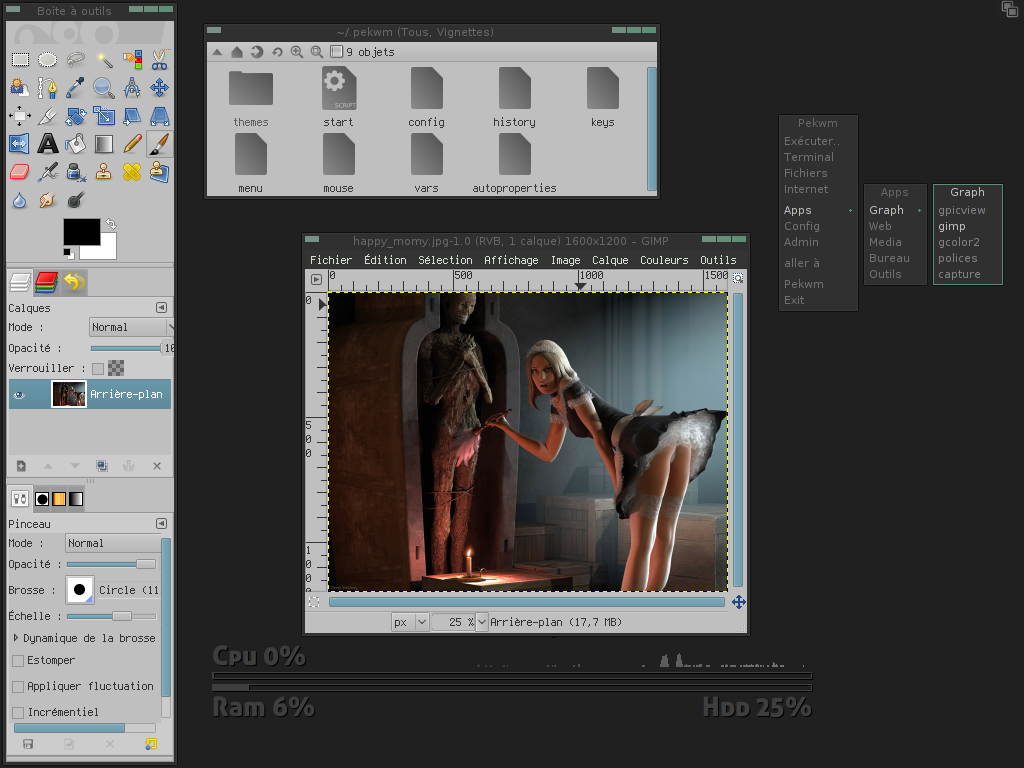Select the Heal bandage tool
The height and width of the screenshot is (768, 1024).
tap(132, 172)
